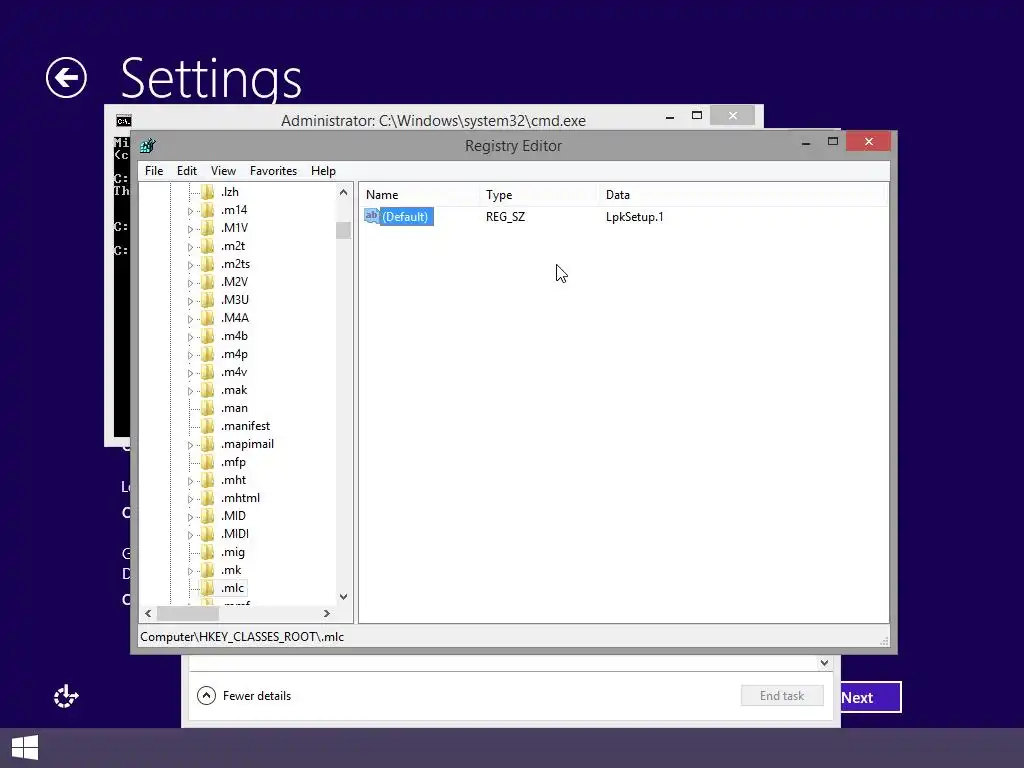This screenshot has width=1024, height=768.
Task: Click the REG_SZ type cell
Action: coord(505,217)
